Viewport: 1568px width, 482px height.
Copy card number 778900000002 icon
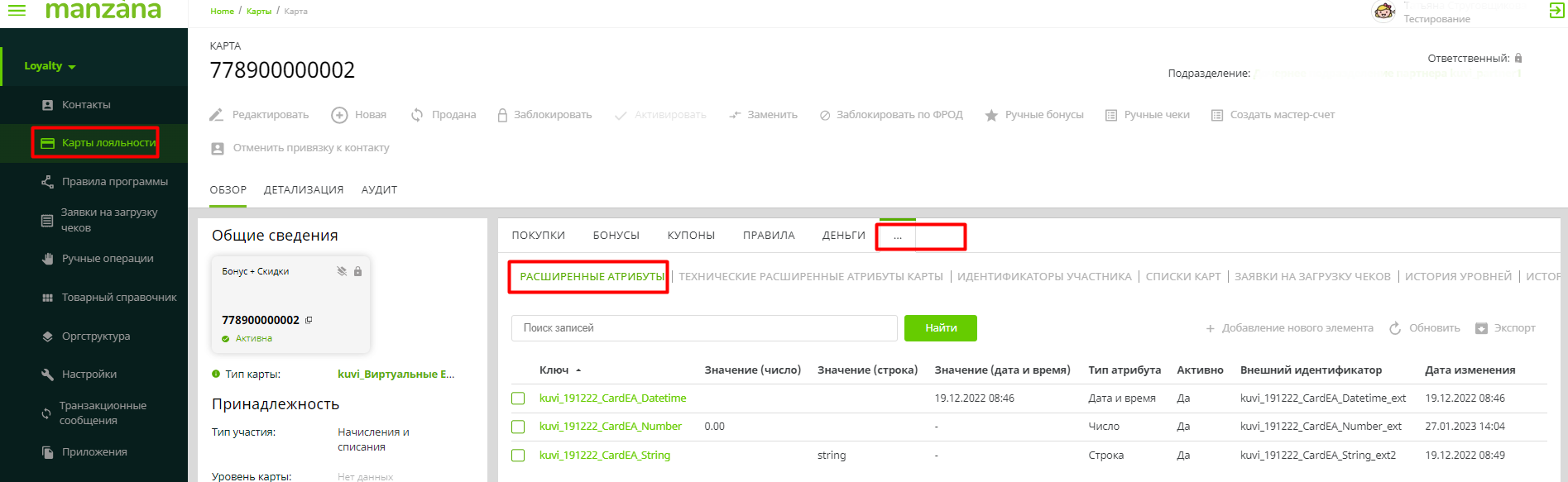click(309, 320)
